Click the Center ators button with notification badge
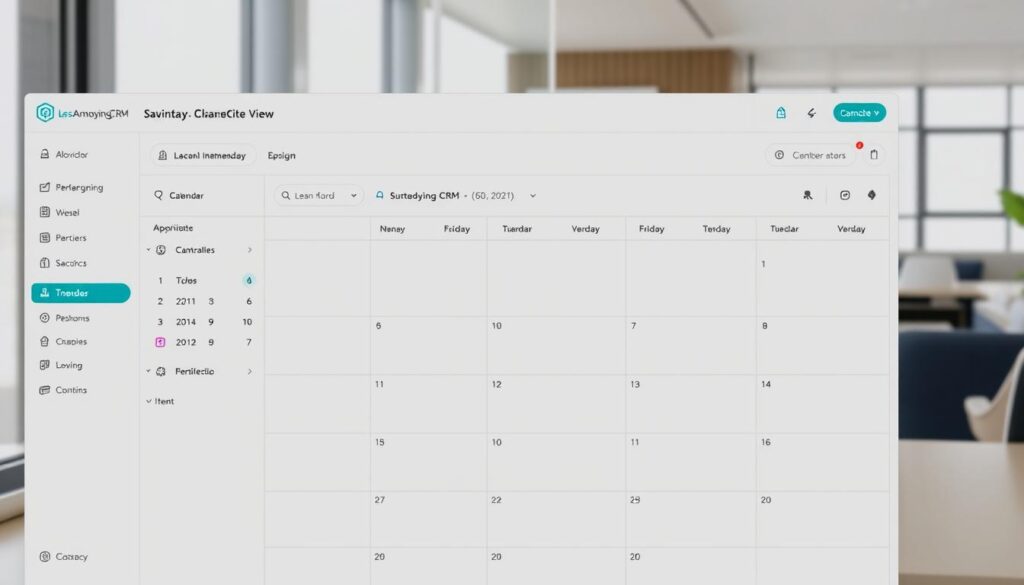 [x=812, y=154]
